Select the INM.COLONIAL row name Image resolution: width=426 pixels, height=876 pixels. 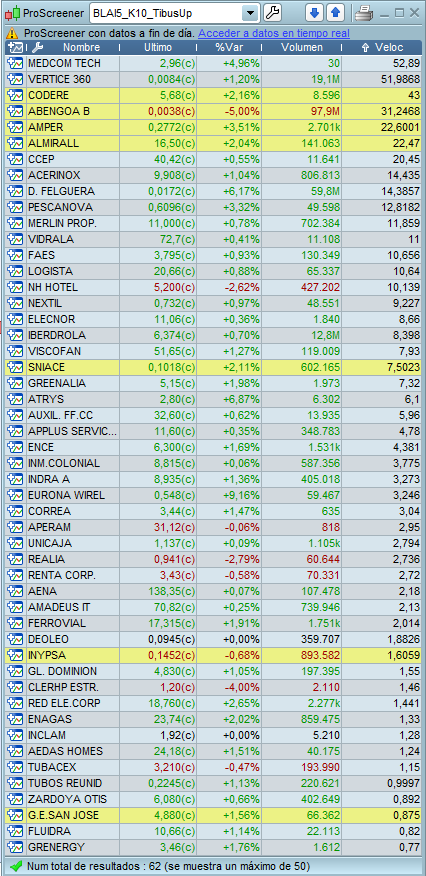(64, 463)
